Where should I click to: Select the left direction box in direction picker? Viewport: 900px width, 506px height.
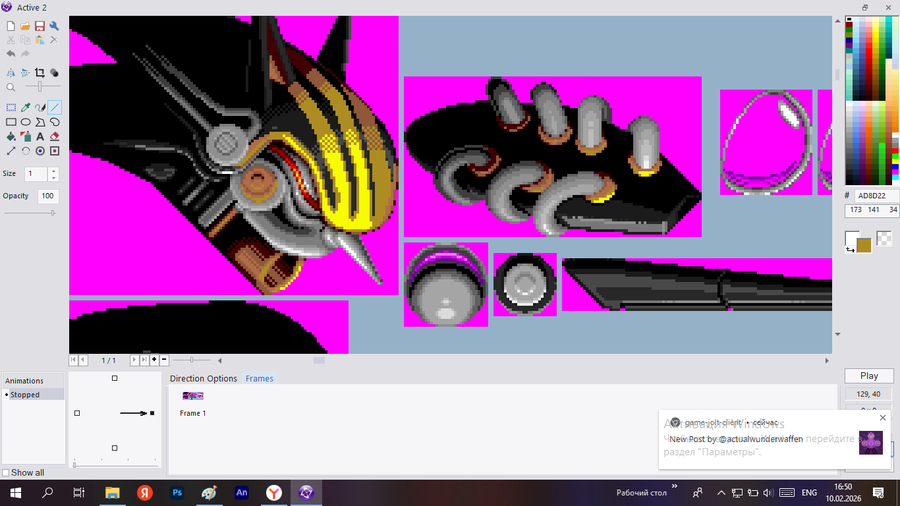pyautogui.click(x=77, y=413)
